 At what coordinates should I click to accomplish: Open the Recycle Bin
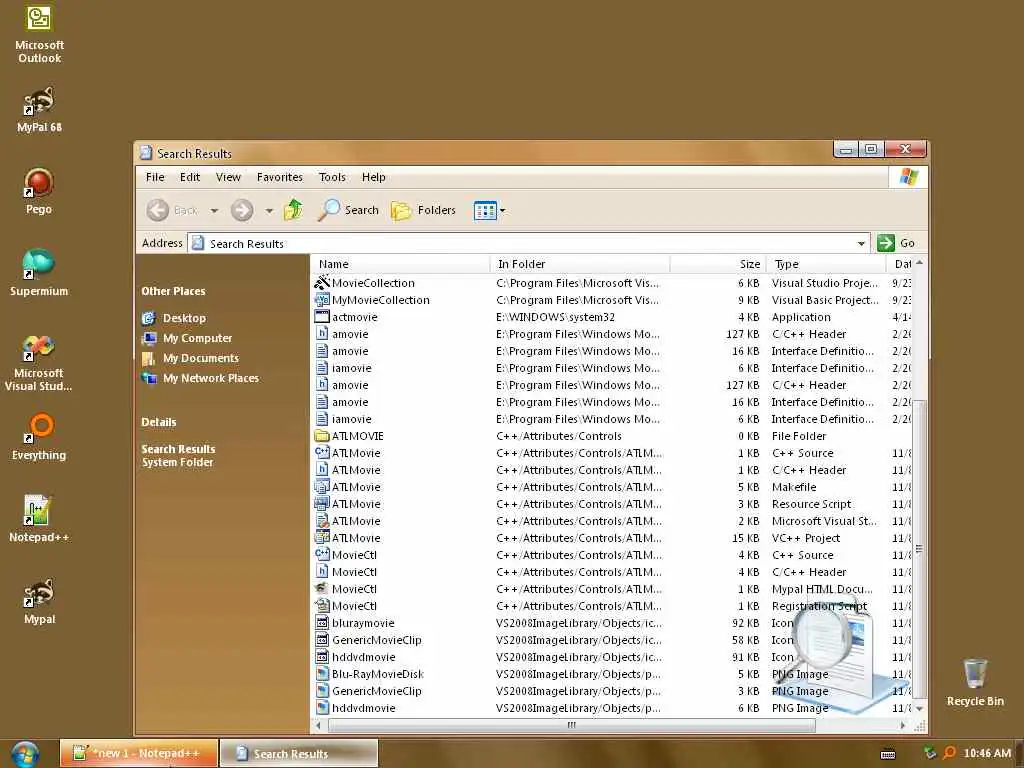point(975,682)
